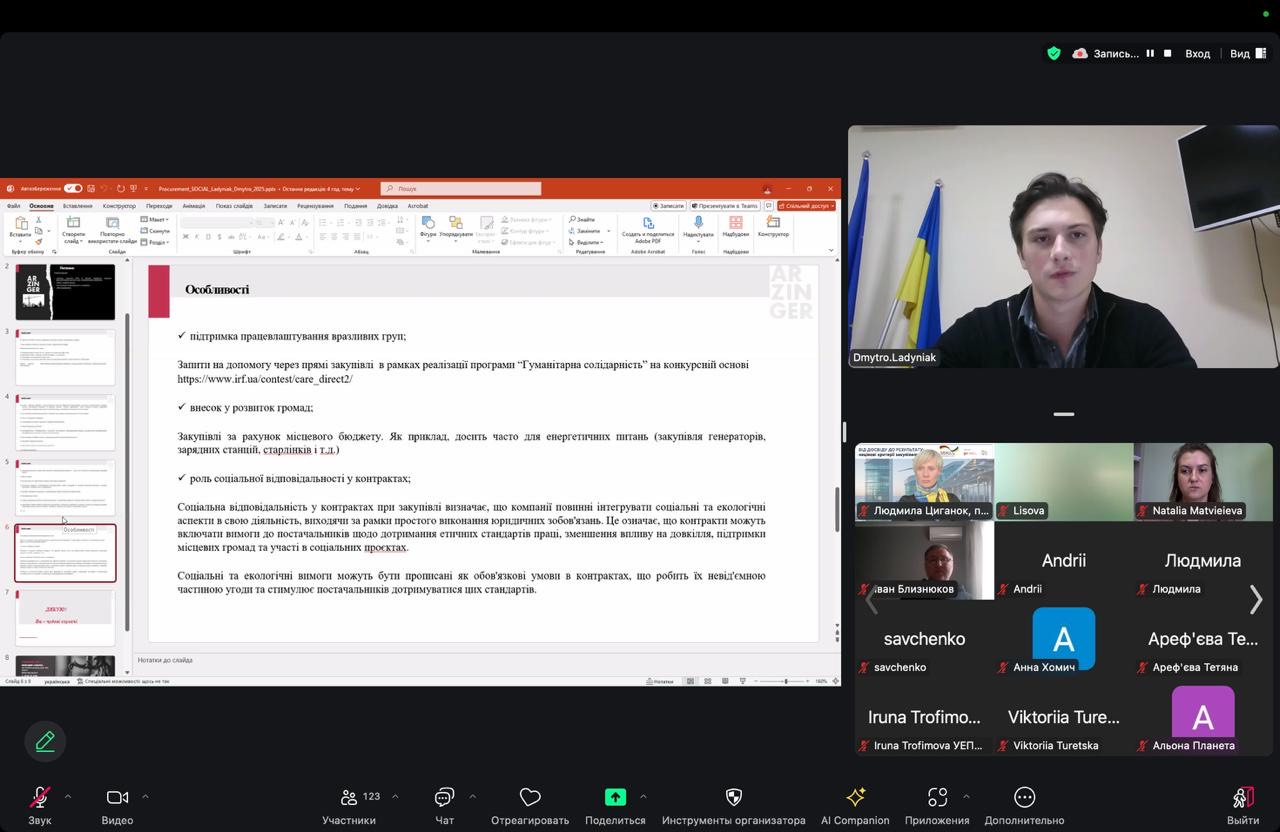Expand video options arrow beside camera
The image size is (1280, 832).
(145, 797)
